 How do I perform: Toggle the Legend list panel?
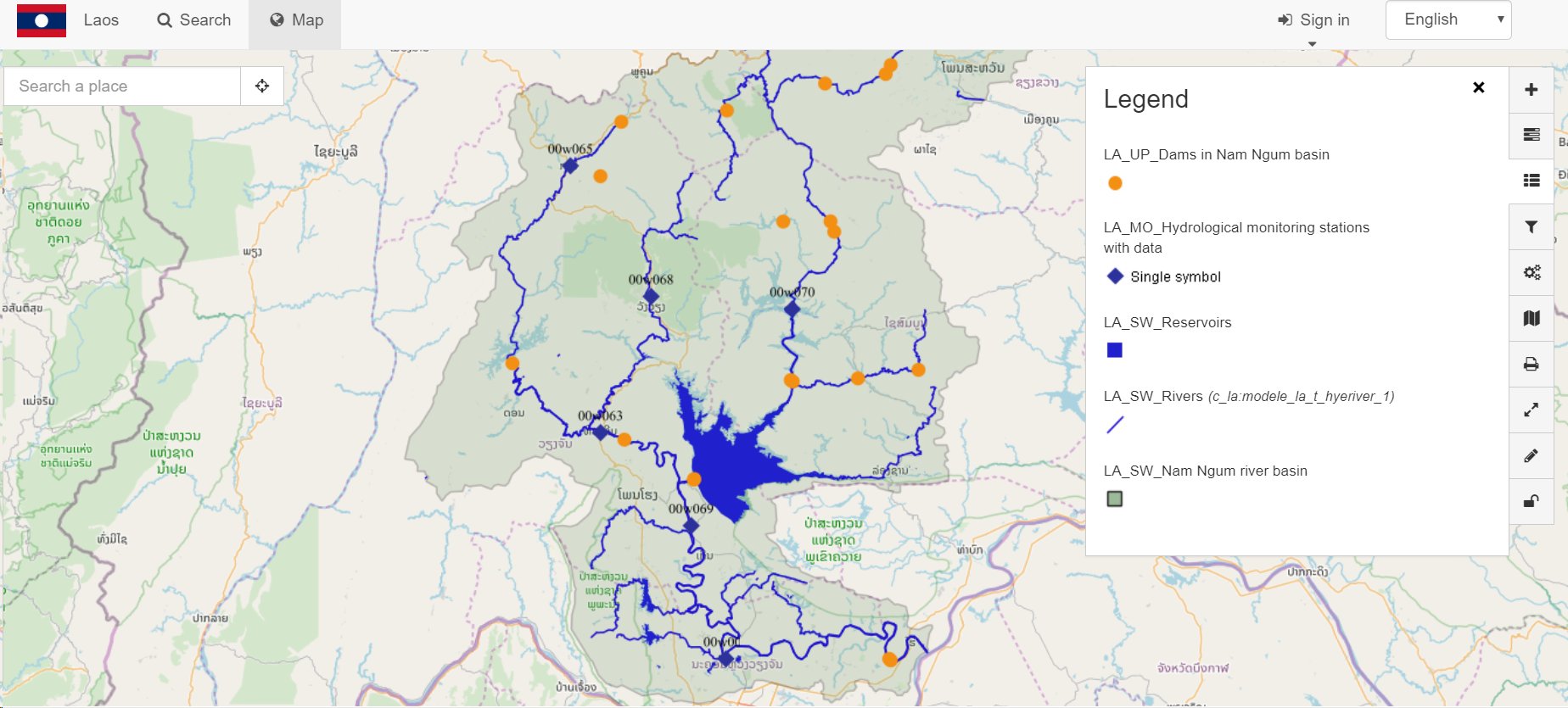coord(1531,181)
